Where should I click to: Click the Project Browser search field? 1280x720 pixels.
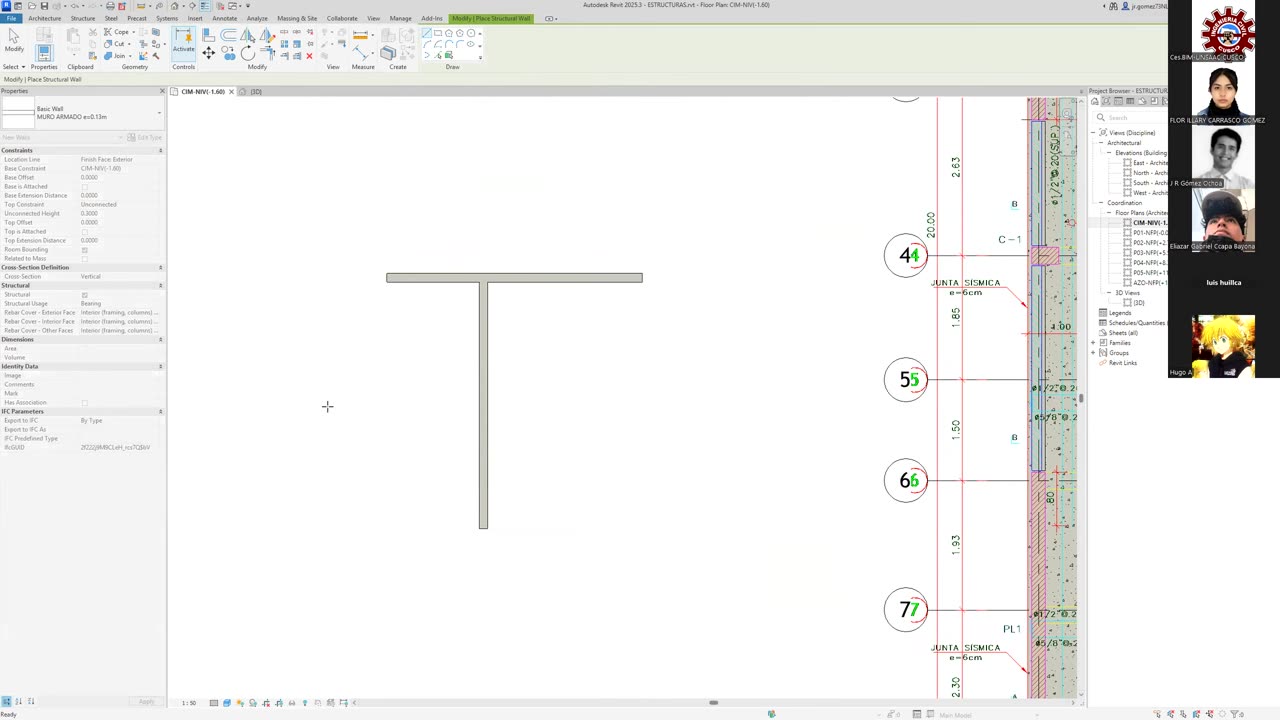pyautogui.click(x=1130, y=118)
